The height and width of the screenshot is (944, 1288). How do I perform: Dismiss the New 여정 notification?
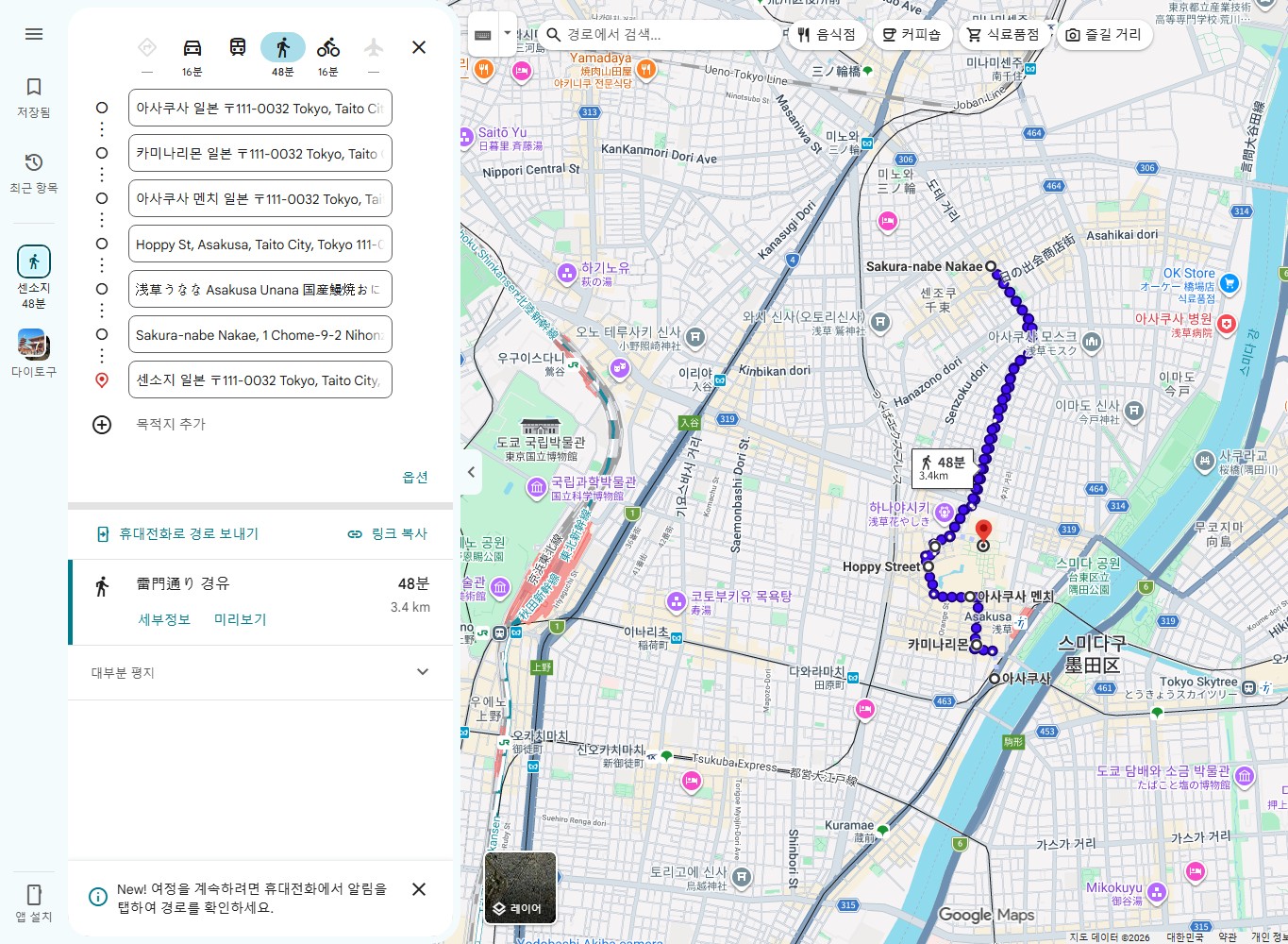click(419, 889)
